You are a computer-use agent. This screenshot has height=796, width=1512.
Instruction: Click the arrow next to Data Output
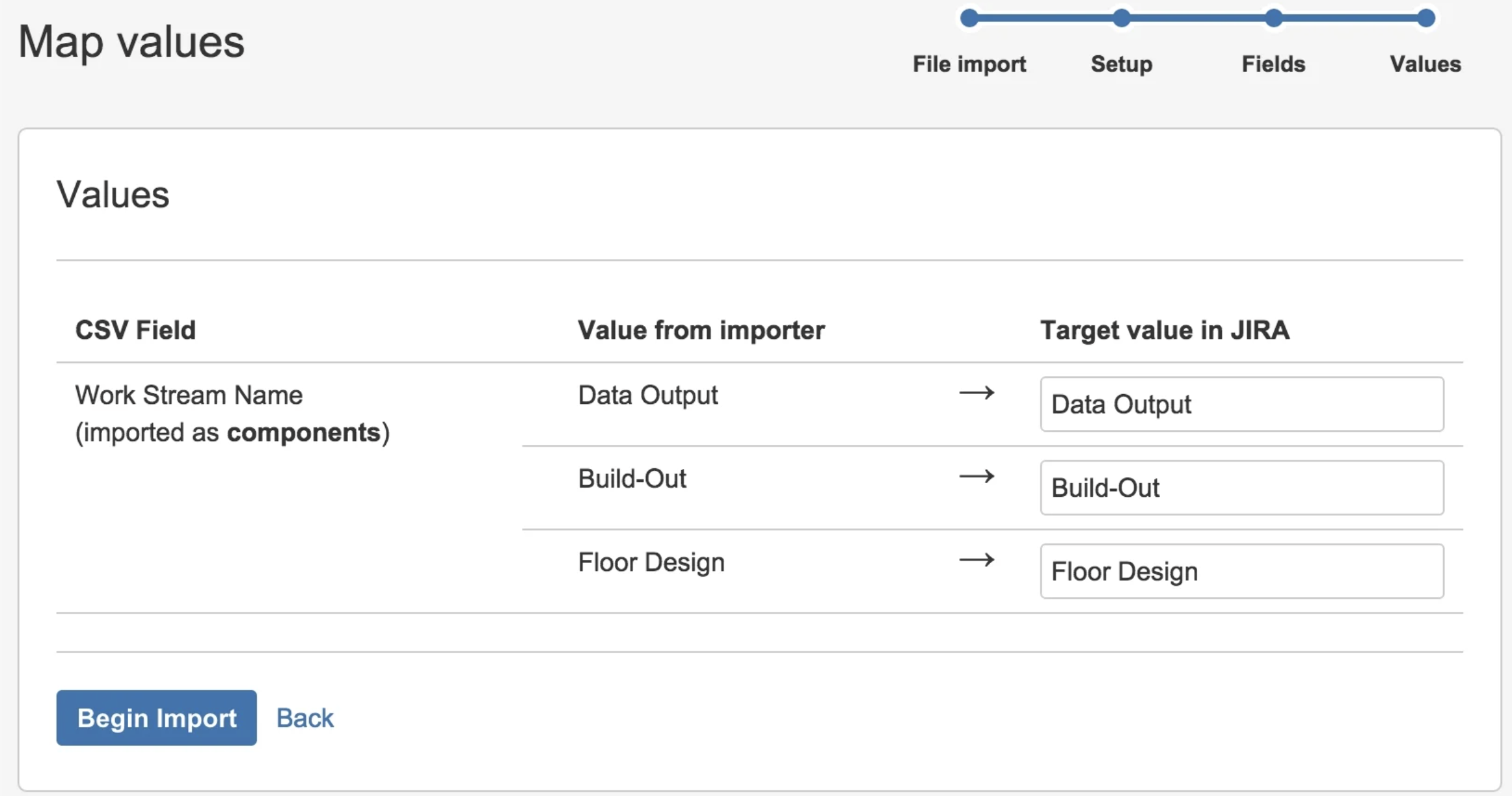977,393
